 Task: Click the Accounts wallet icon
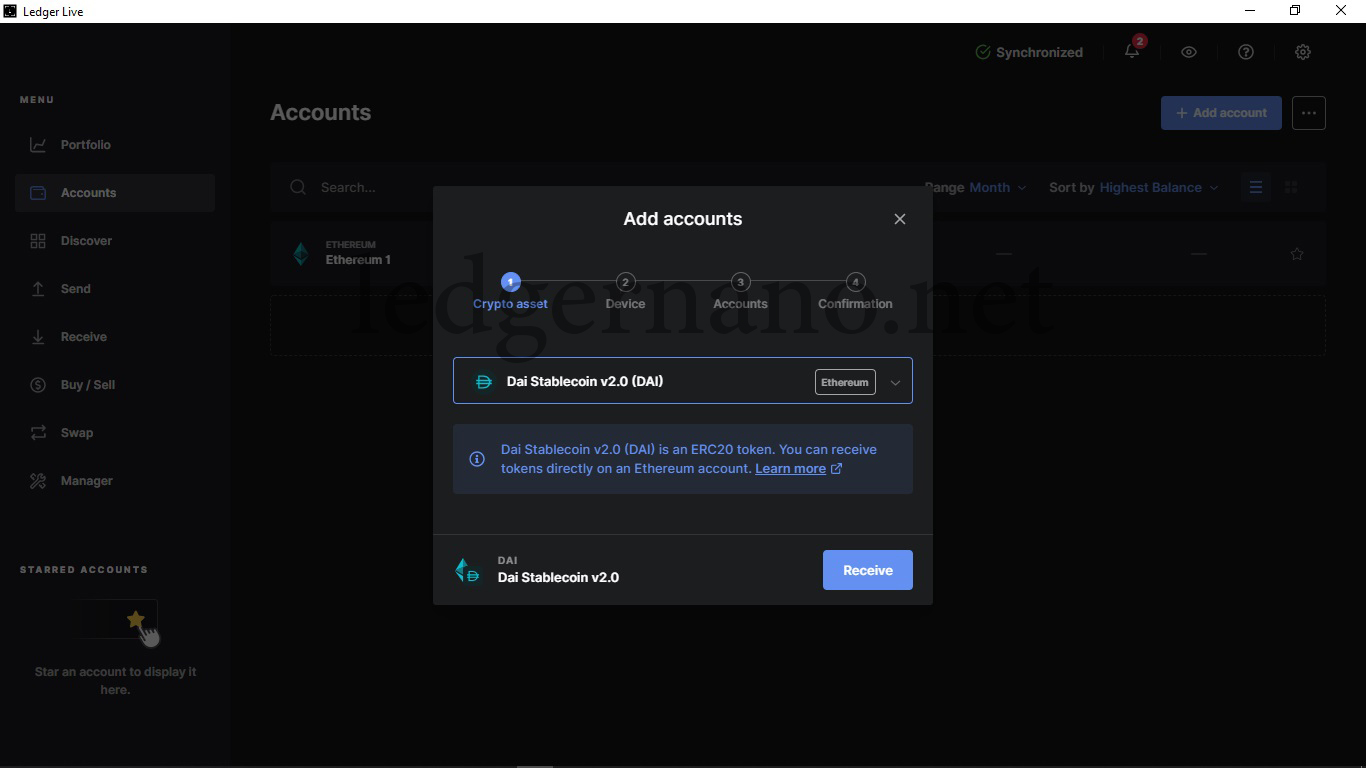pyautogui.click(x=38, y=193)
